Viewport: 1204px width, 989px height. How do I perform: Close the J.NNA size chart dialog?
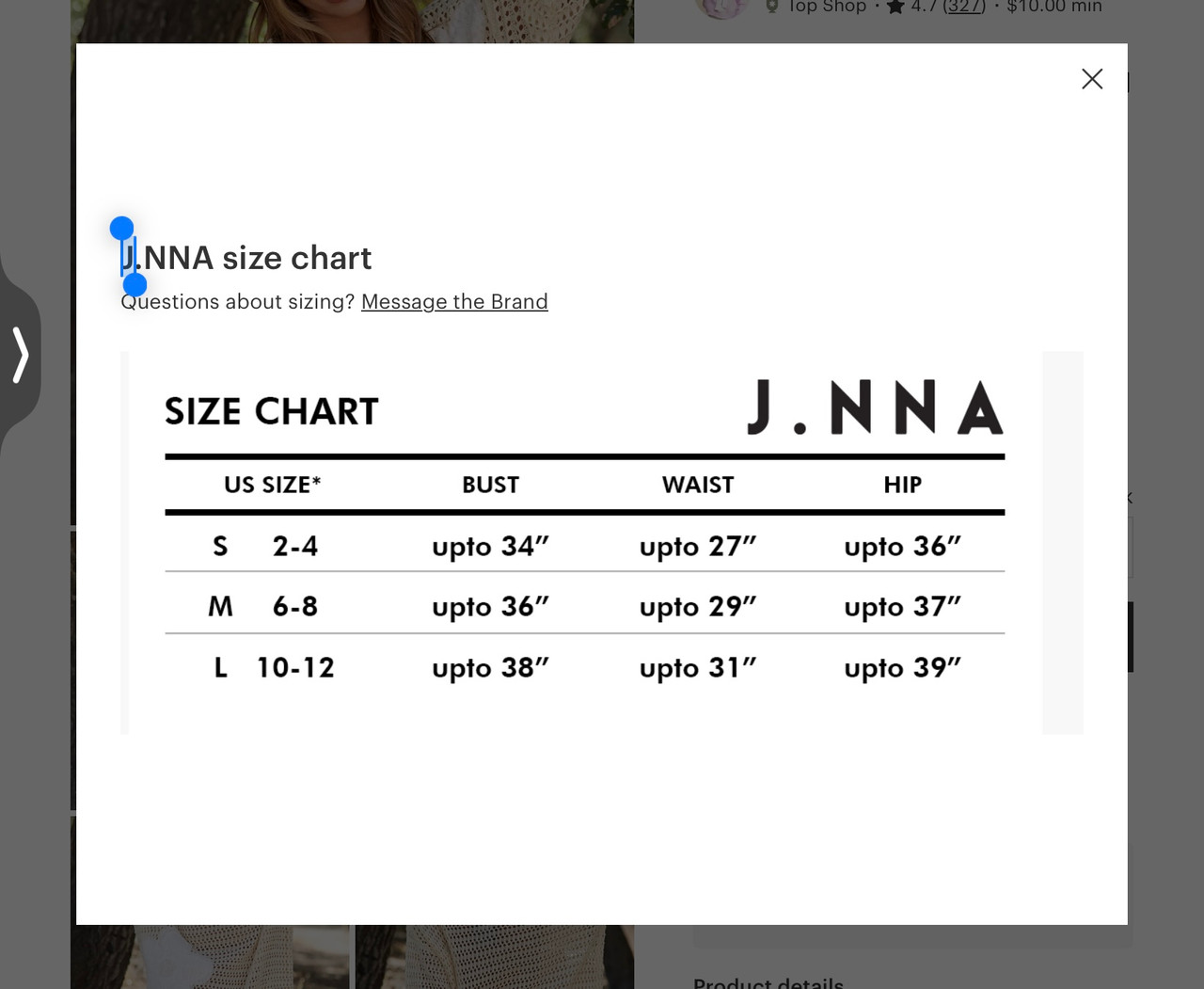point(1092,79)
